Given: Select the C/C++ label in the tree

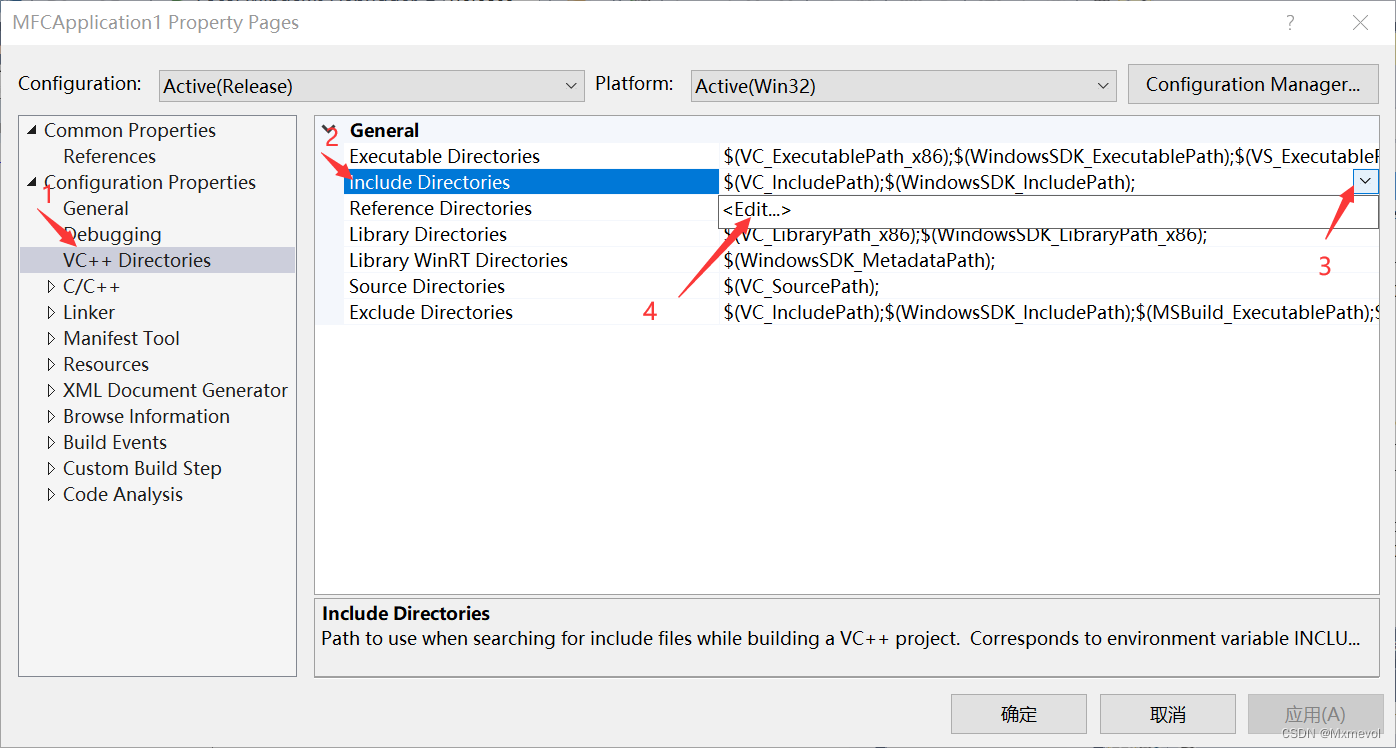Looking at the screenshot, I should (92, 286).
